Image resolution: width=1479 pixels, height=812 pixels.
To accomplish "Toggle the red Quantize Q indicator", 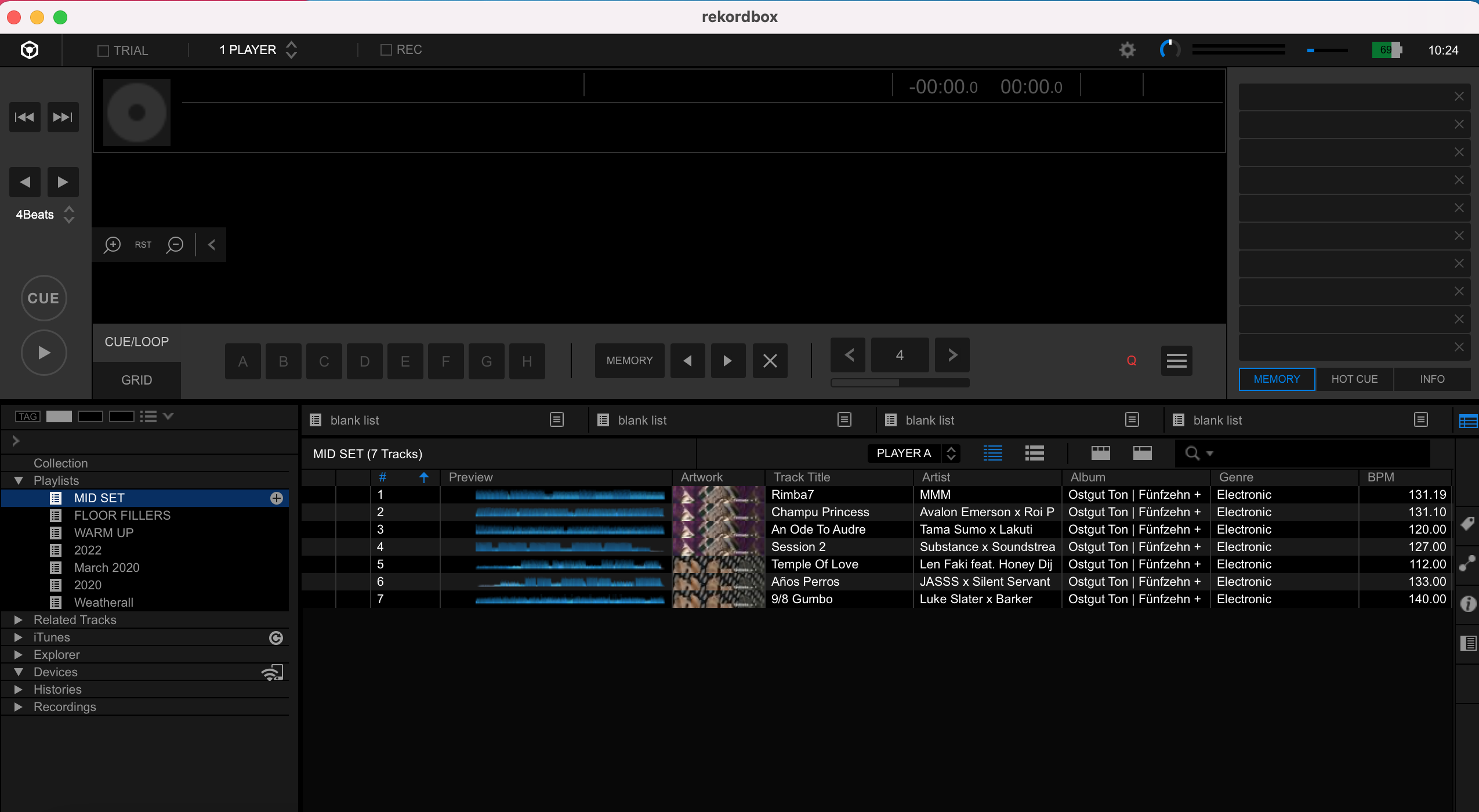I will click(x=1131, y=361).
